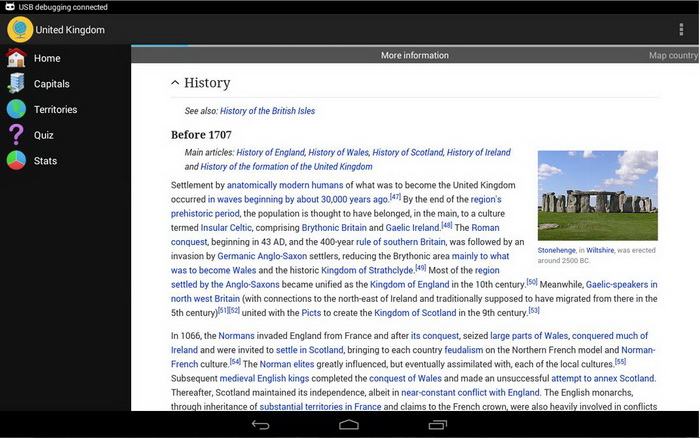Tap the Android recent apps button

pos(438,425)
